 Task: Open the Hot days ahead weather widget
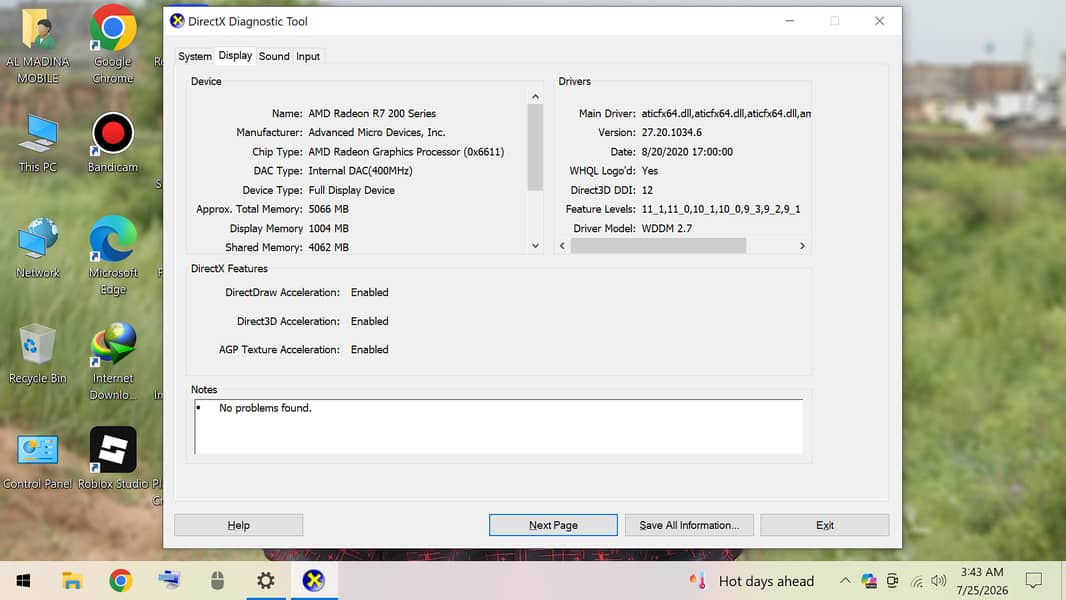751,581
